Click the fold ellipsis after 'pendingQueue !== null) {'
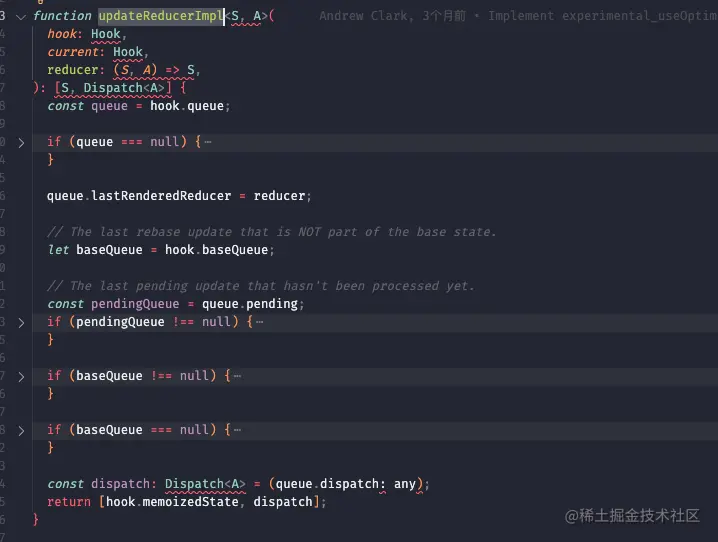 coord(260,322)
